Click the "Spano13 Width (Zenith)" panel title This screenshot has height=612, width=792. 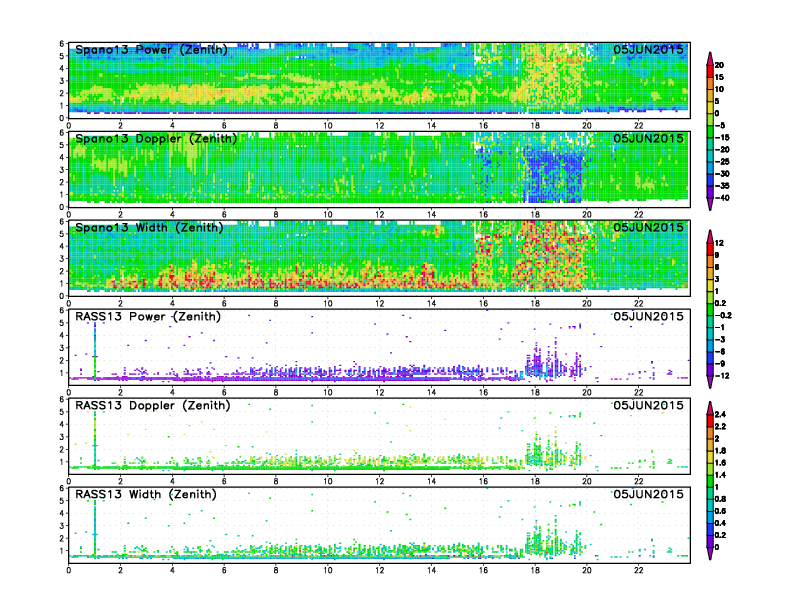point(149,228)
